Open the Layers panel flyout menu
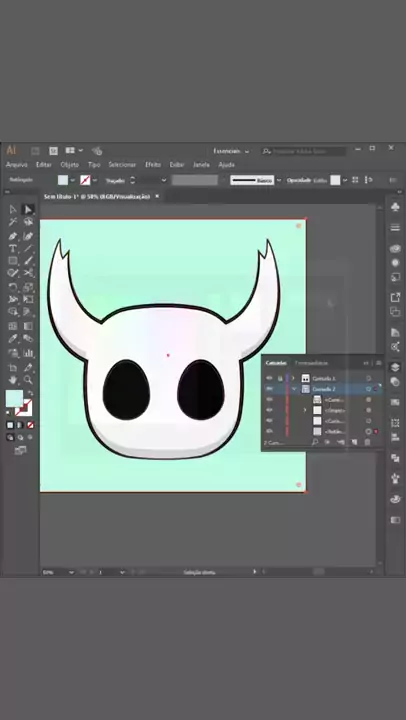Viewport: 406px width, 720px height. (x=378, y=363)
